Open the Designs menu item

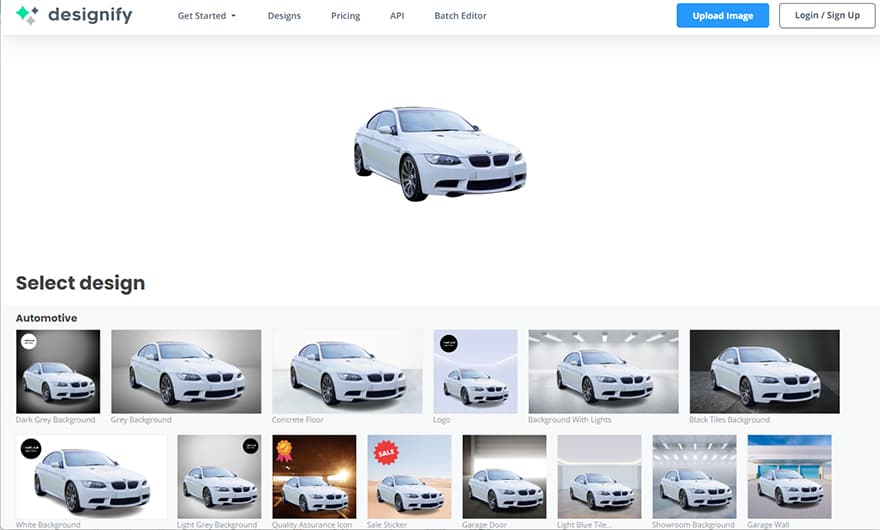[x=284, y=16]
